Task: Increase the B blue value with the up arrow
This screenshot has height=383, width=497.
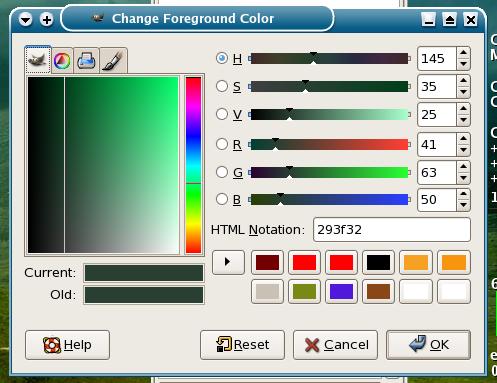Action: (x=463, y=194)
